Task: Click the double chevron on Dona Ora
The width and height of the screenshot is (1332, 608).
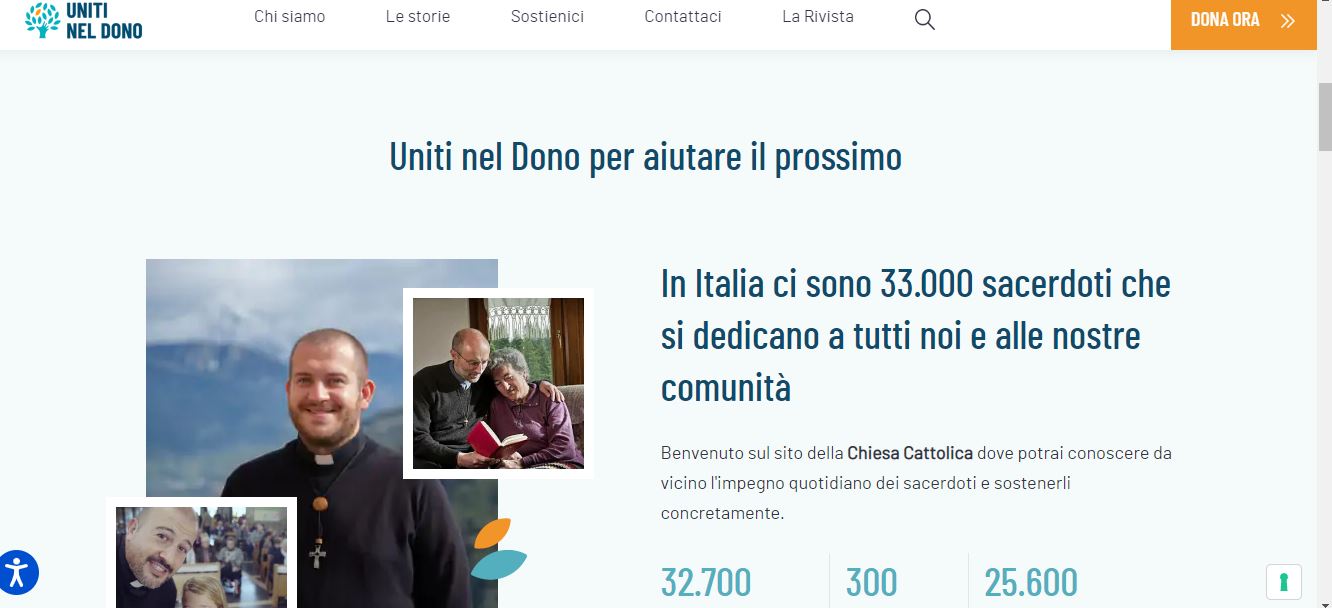Action: click(1288, 20)
